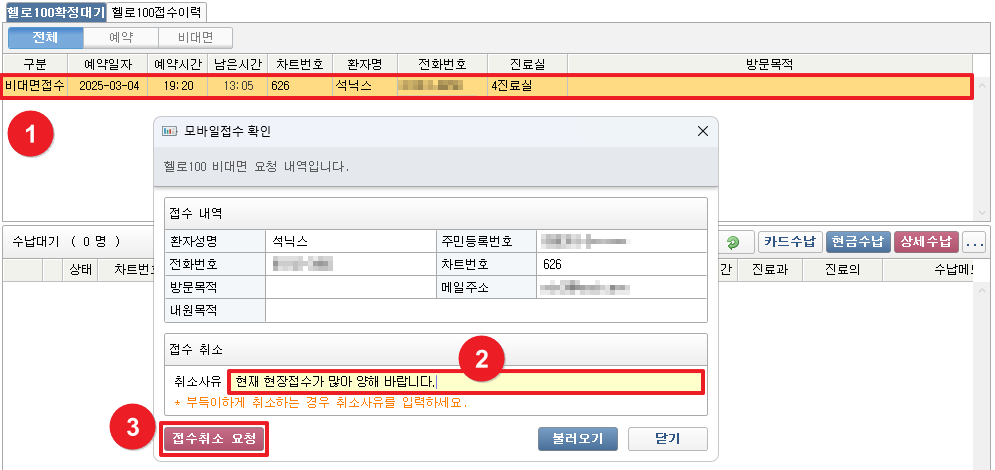Click the 진료실 column header
The width and height of the screenshot is (995, 470).
(x=527, y=64)
